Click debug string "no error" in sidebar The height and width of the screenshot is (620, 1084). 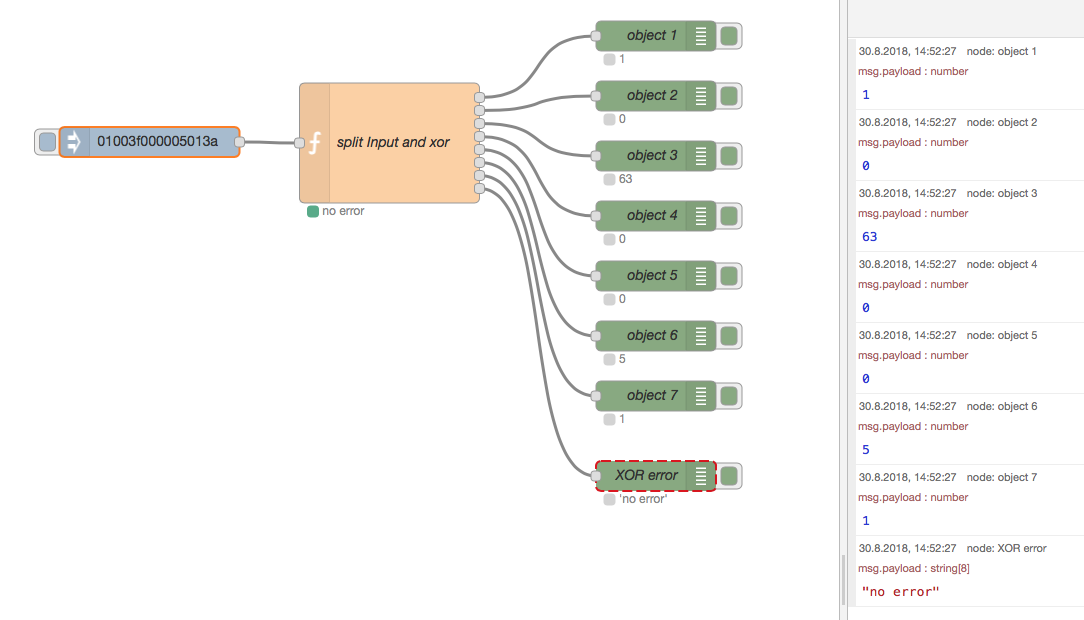click(x=901, y=592)
